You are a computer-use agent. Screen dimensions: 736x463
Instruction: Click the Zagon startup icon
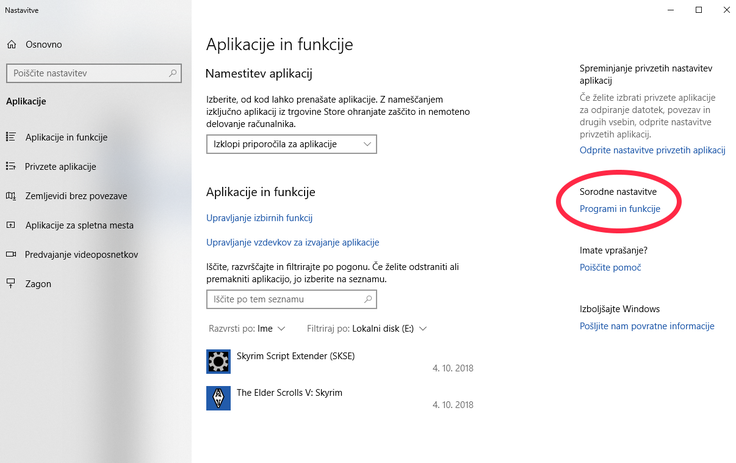click(11, 283)
